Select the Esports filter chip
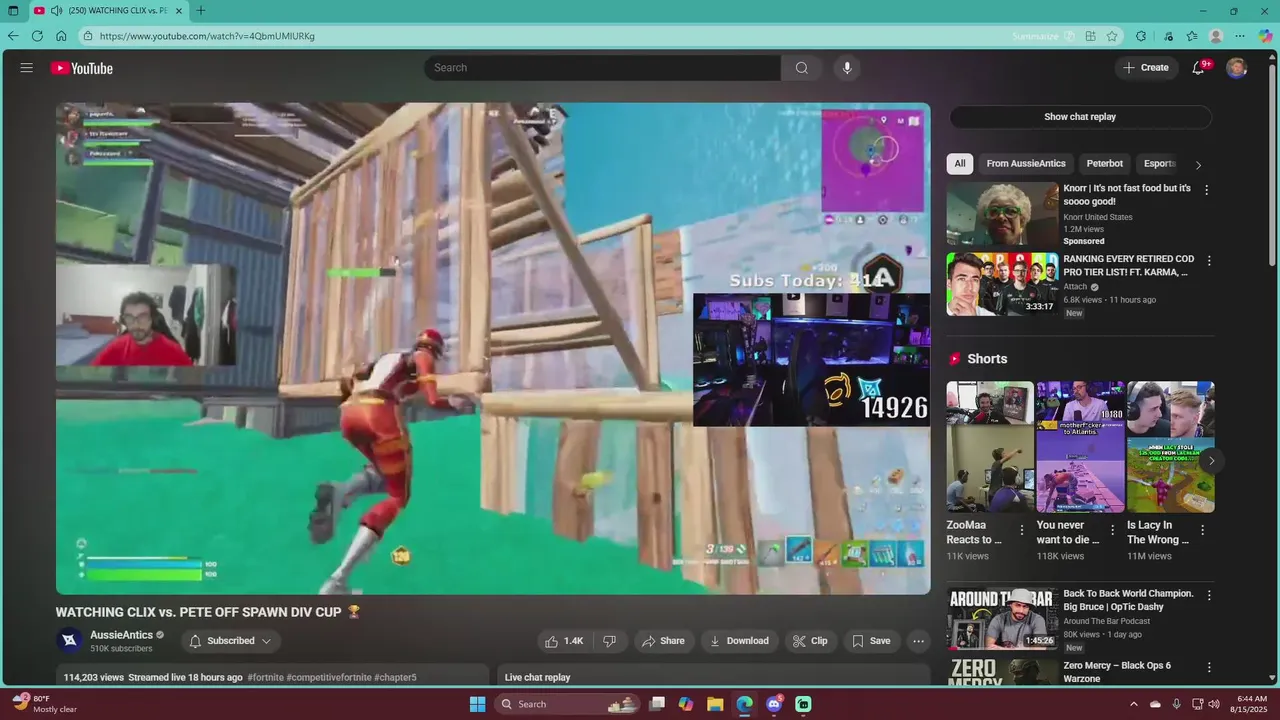 click(1160, 164)
